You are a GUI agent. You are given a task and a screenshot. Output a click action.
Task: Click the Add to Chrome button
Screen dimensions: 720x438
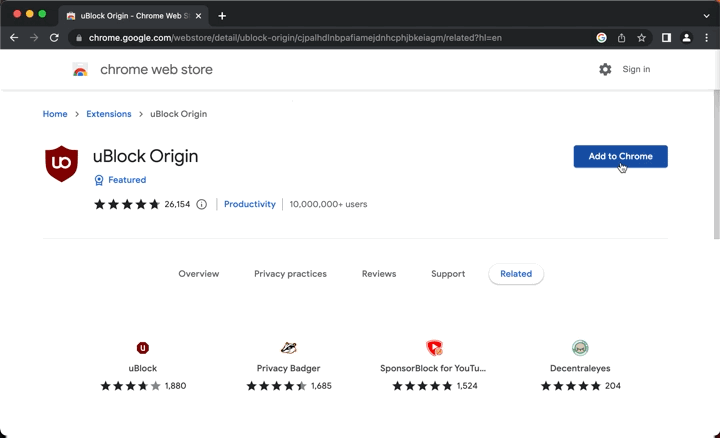[620, 157]
